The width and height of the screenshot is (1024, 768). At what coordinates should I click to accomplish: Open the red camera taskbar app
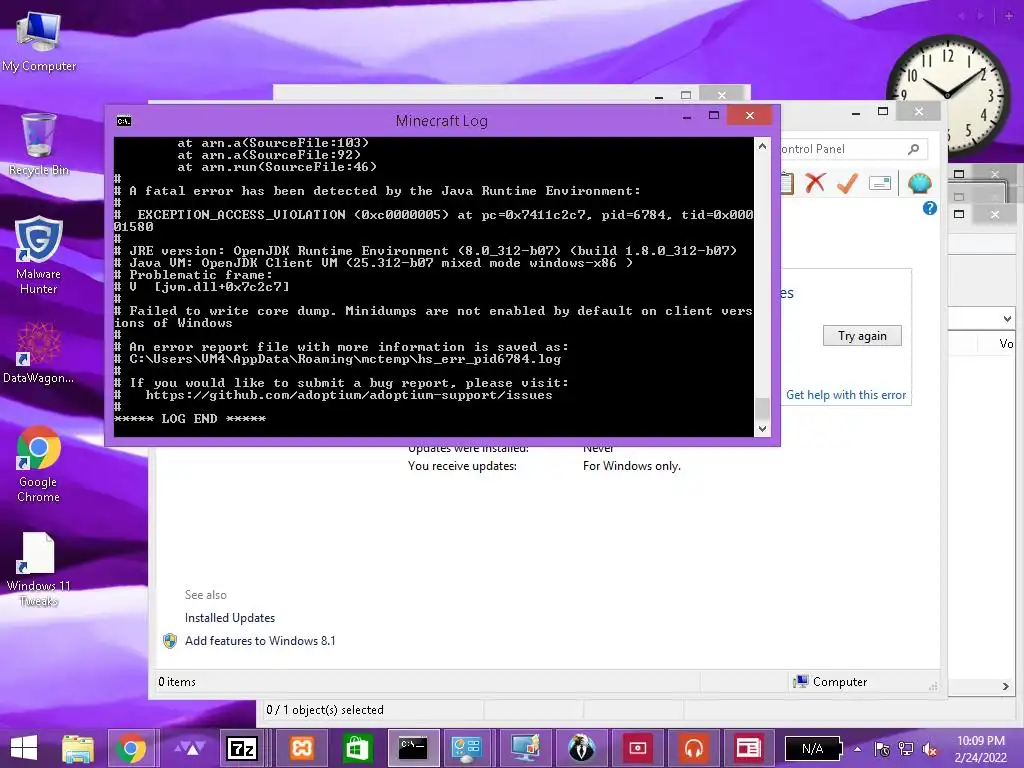point(637,748)
